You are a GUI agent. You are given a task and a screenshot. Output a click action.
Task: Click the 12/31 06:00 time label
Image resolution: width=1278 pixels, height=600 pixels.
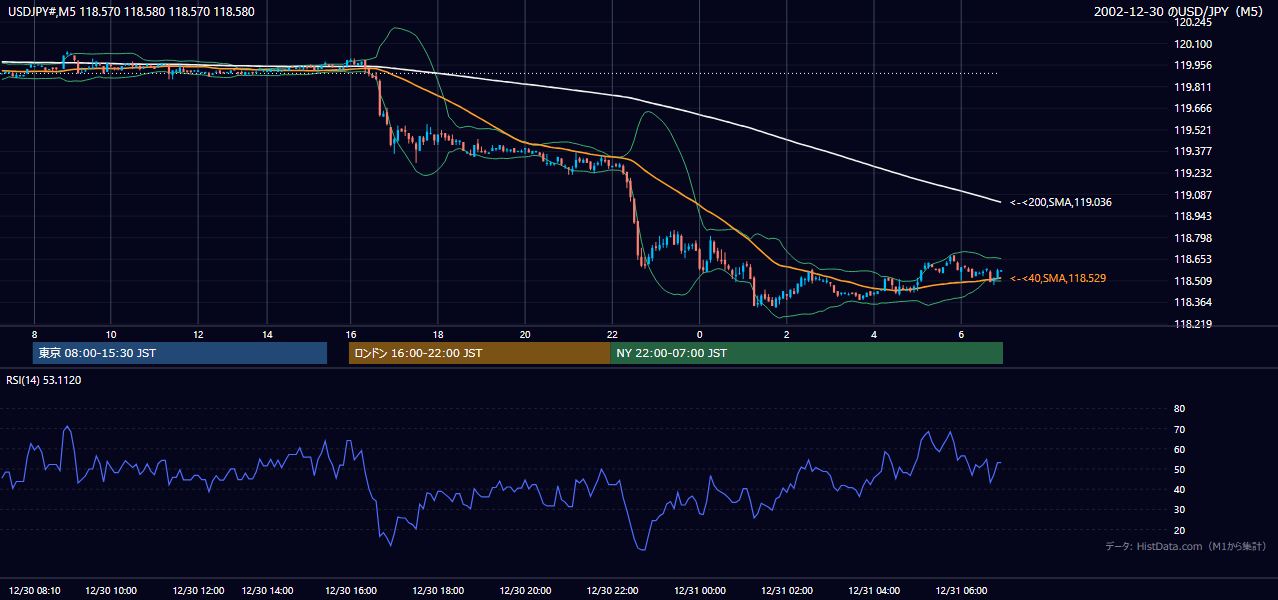pos(961,590)
